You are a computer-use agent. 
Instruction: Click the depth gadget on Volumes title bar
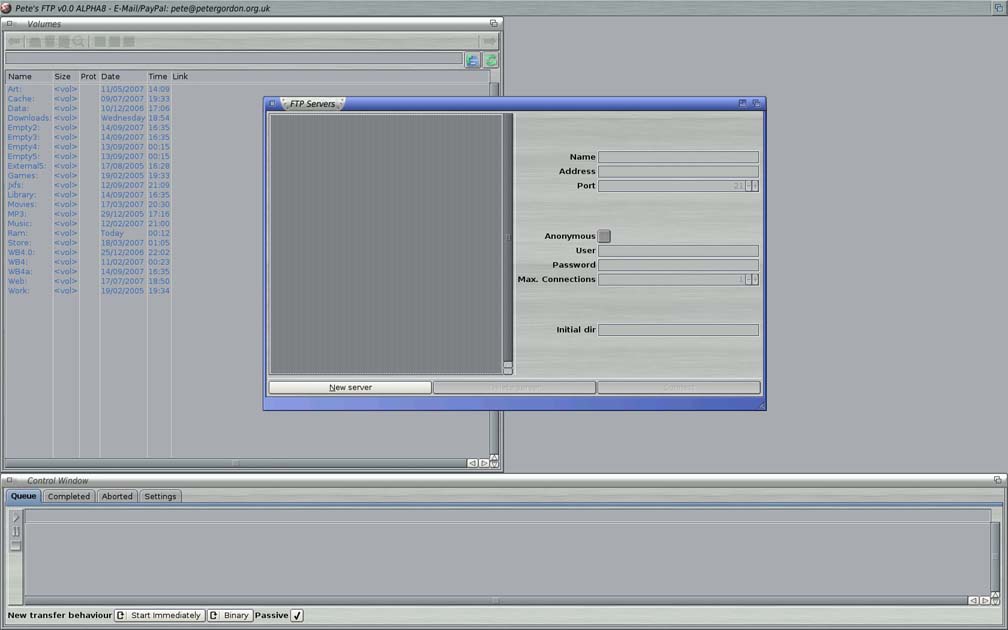tap(493, 23)
